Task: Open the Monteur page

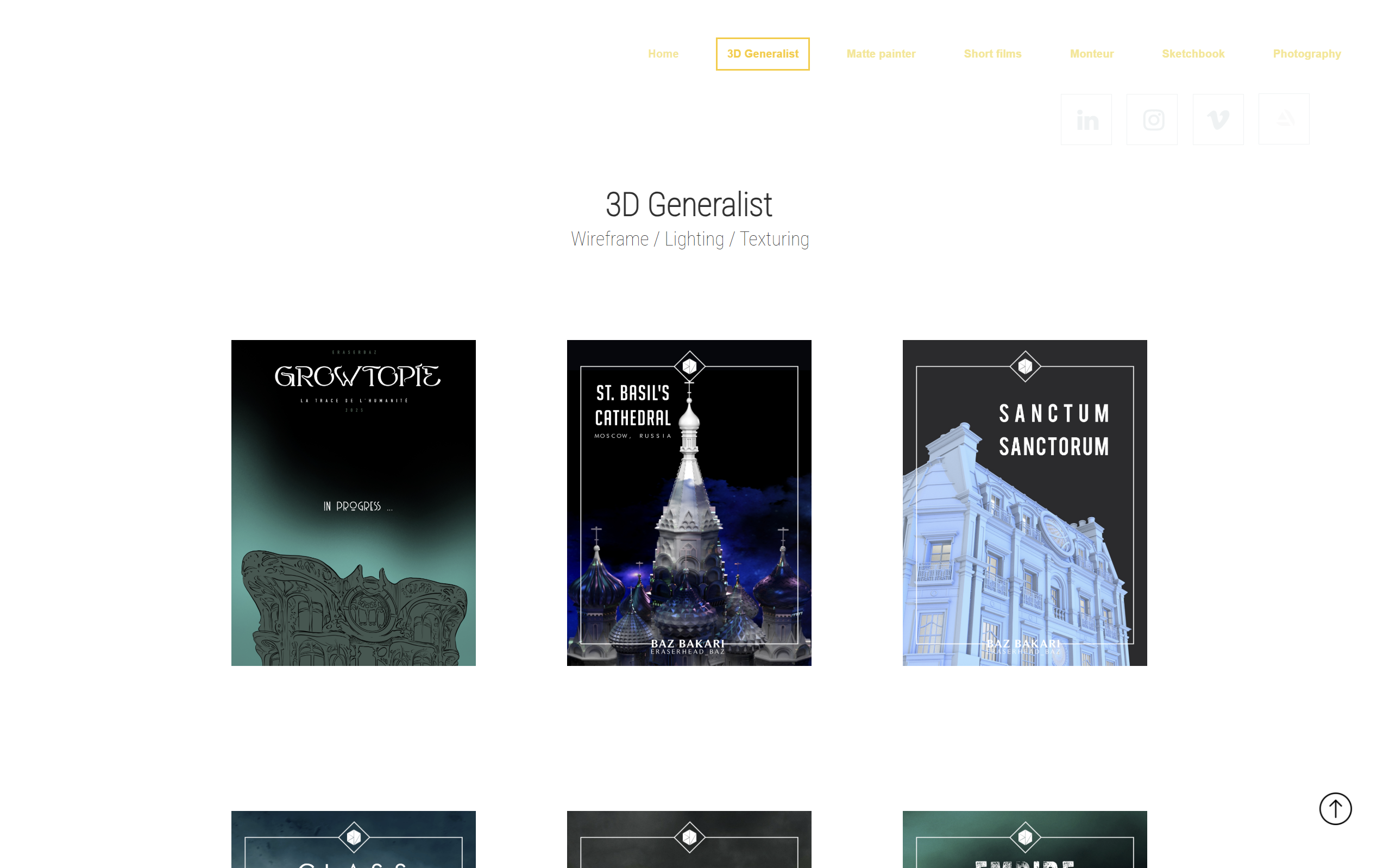Action: pyautogui.click(x=1091, y=54)
